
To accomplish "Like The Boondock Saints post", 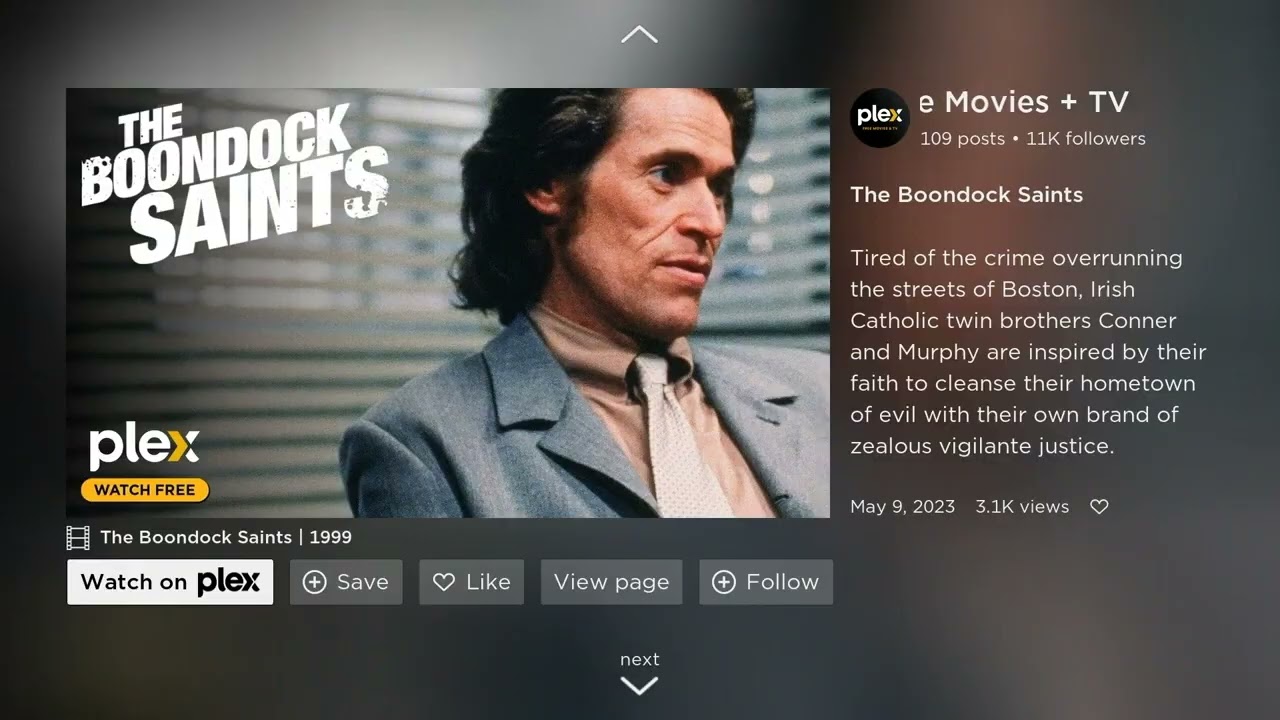I will point(472,582).
